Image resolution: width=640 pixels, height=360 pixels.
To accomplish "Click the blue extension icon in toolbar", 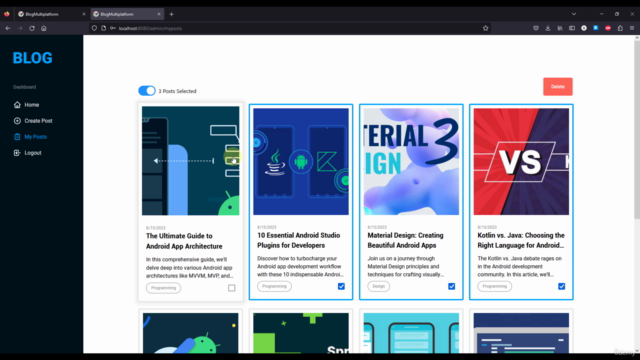I will tap(596, 28).
